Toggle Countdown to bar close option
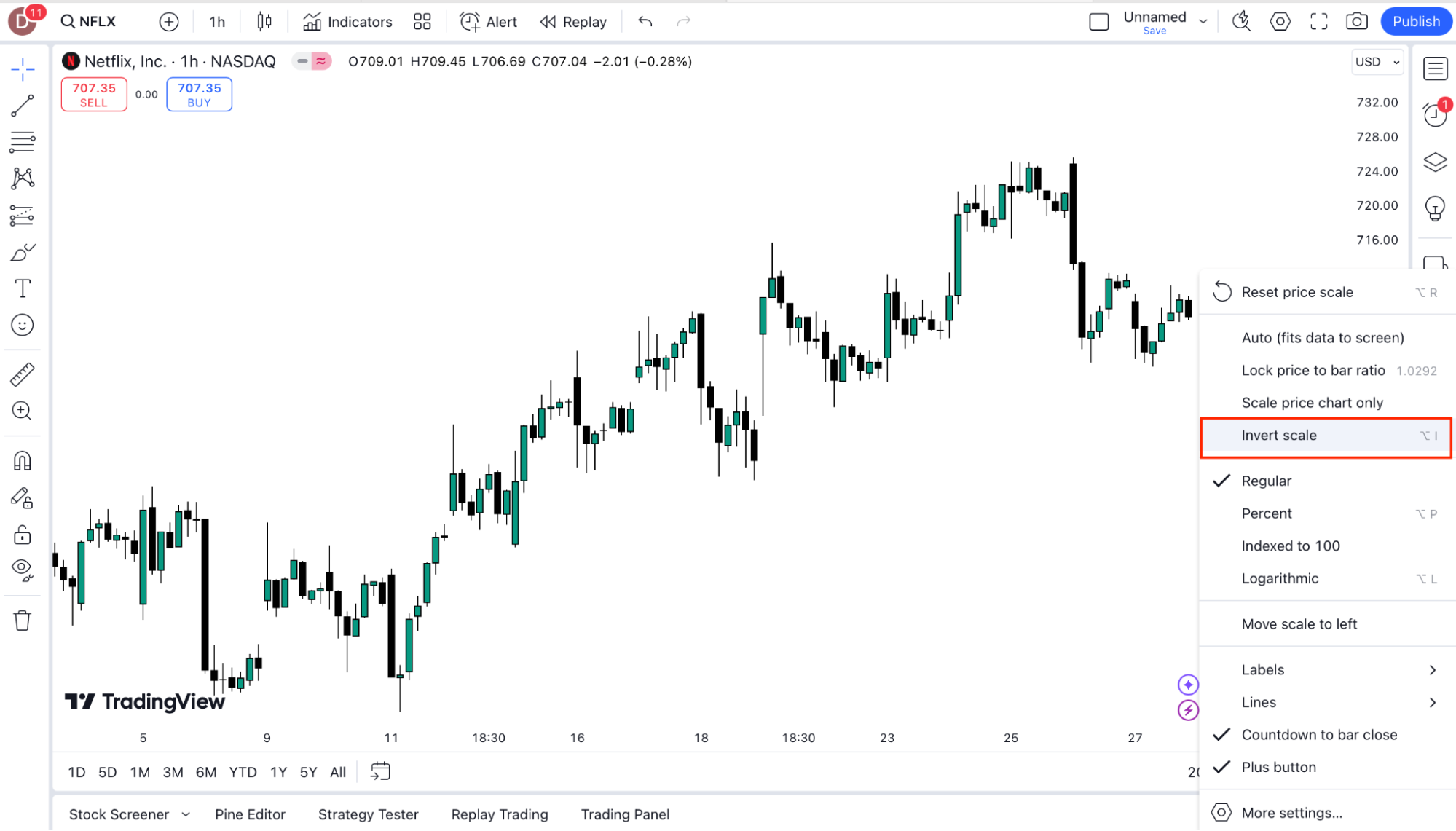The width and height of the screenshot is (1456, 831). click(x=1318, y=734)
